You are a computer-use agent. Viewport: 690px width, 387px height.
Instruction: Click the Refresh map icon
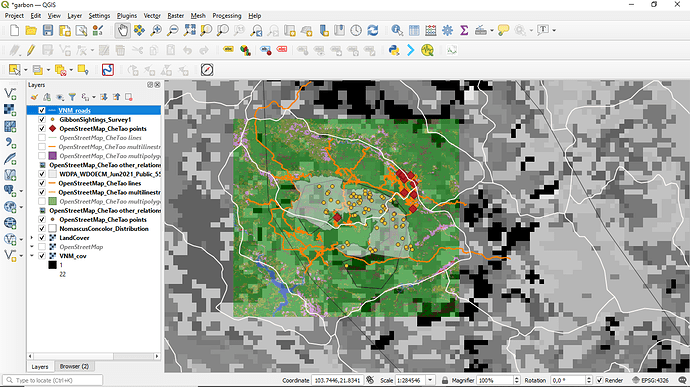373,30
